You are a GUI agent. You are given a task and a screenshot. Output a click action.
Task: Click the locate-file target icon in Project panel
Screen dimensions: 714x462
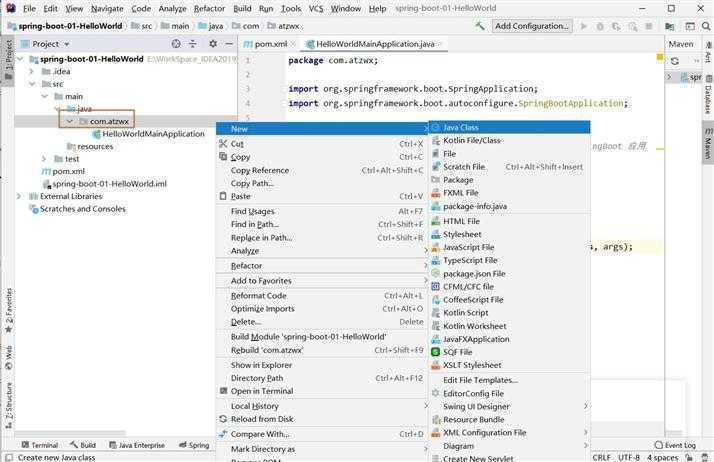tap(176, 44)
